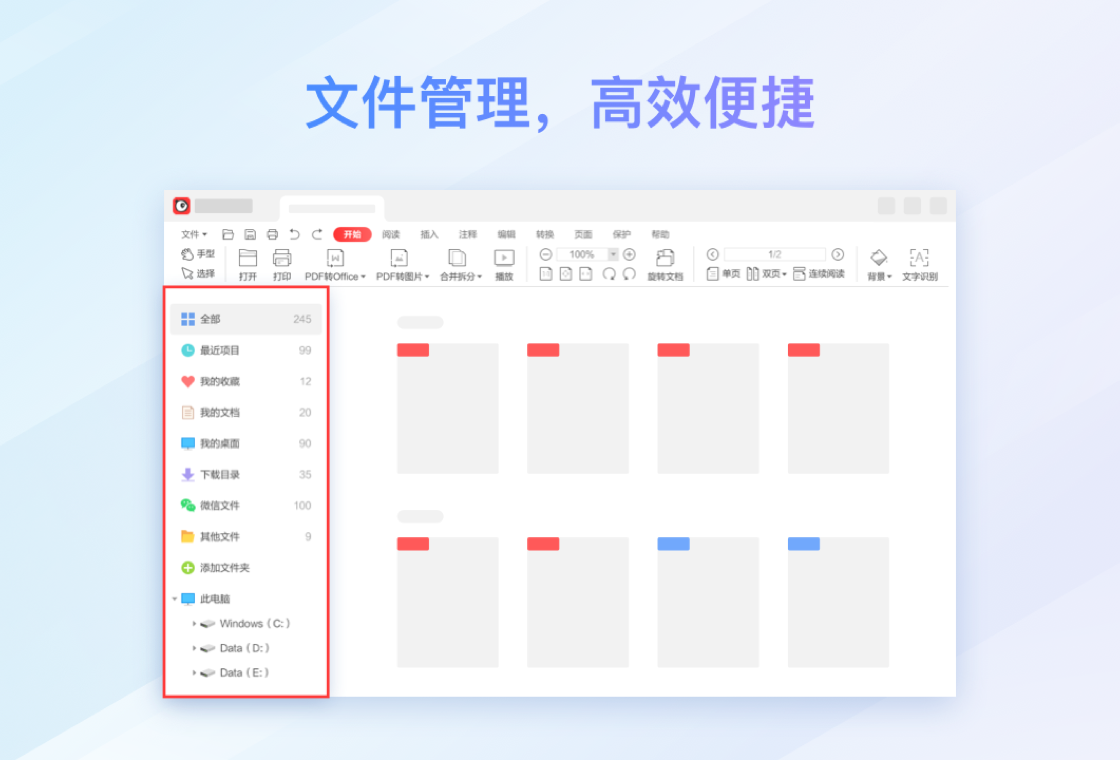
Task: Open last blue-tagged thumbnail in bottom row
Action: coord(839,602)
